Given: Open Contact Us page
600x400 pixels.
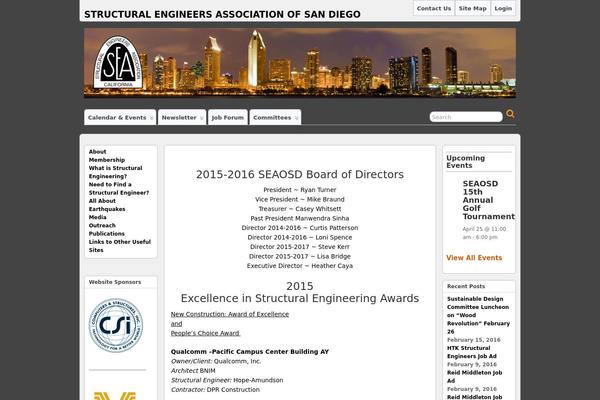Looking at the screenshot, I should (434, 8).
